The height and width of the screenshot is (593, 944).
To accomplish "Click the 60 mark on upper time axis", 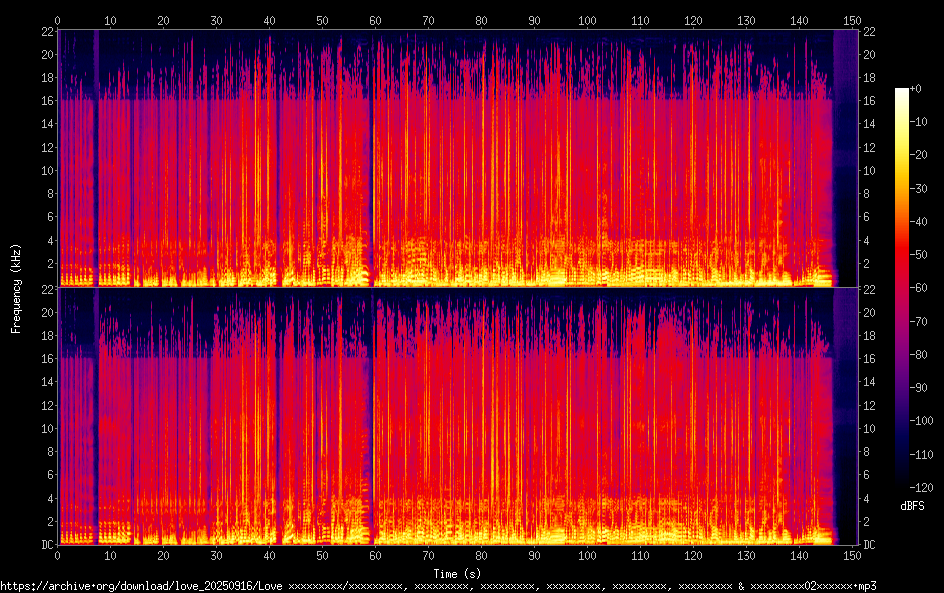I will [375, 20].
